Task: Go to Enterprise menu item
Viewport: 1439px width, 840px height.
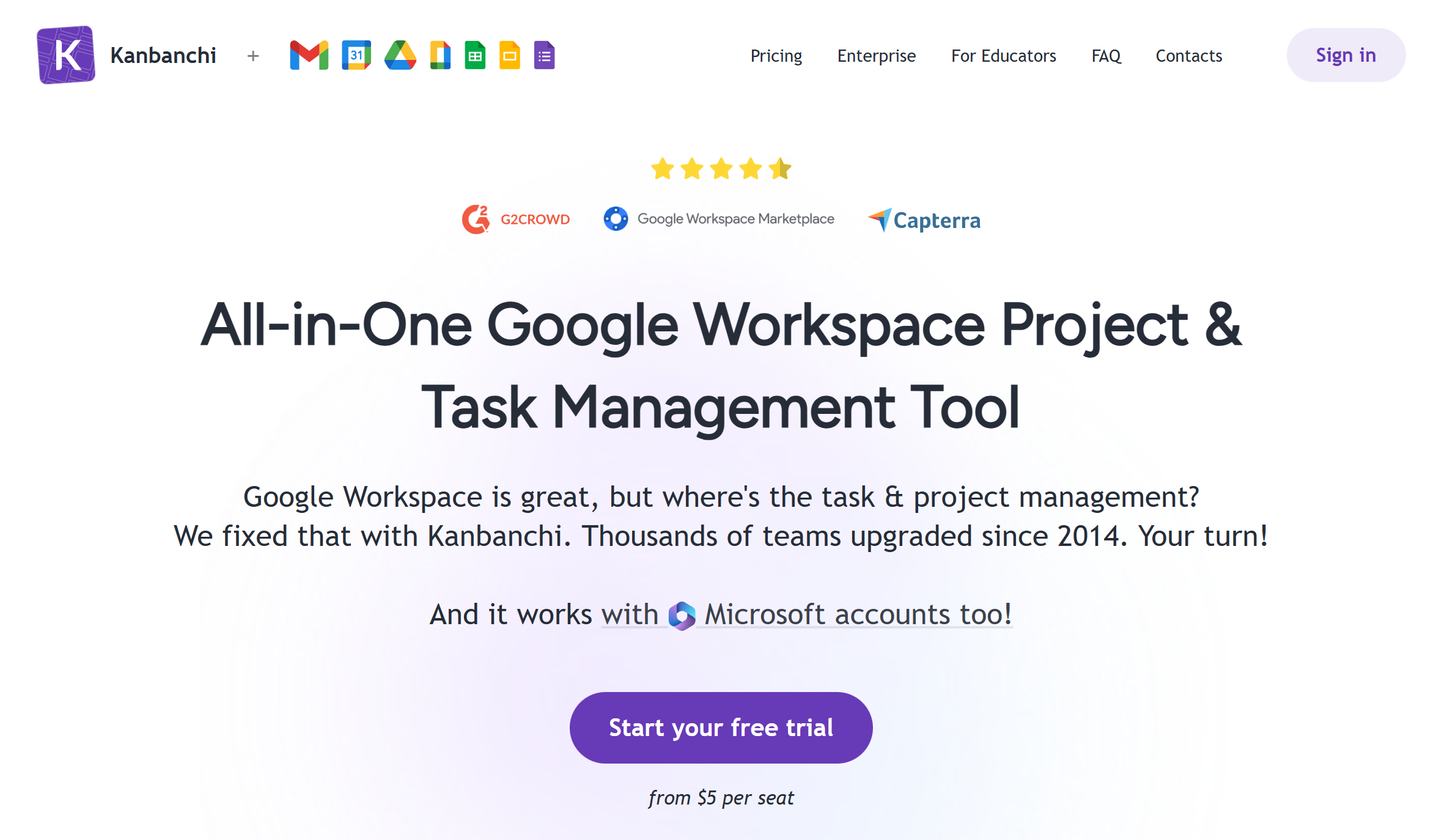Action: 876,56
